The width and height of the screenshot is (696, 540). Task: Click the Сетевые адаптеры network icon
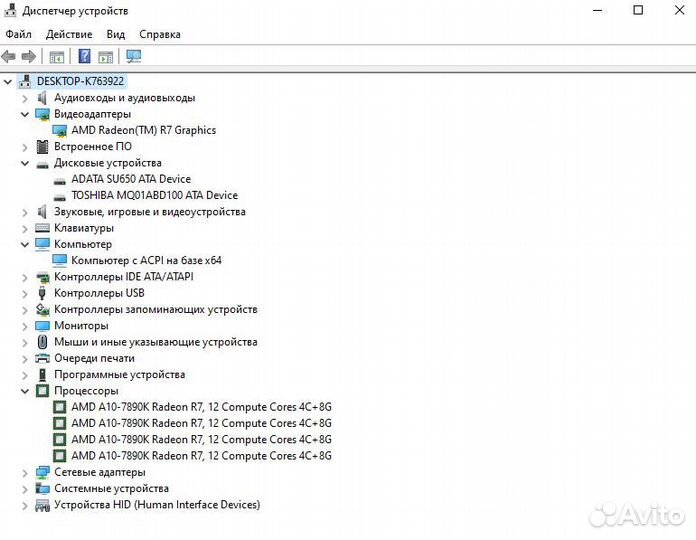42,472
